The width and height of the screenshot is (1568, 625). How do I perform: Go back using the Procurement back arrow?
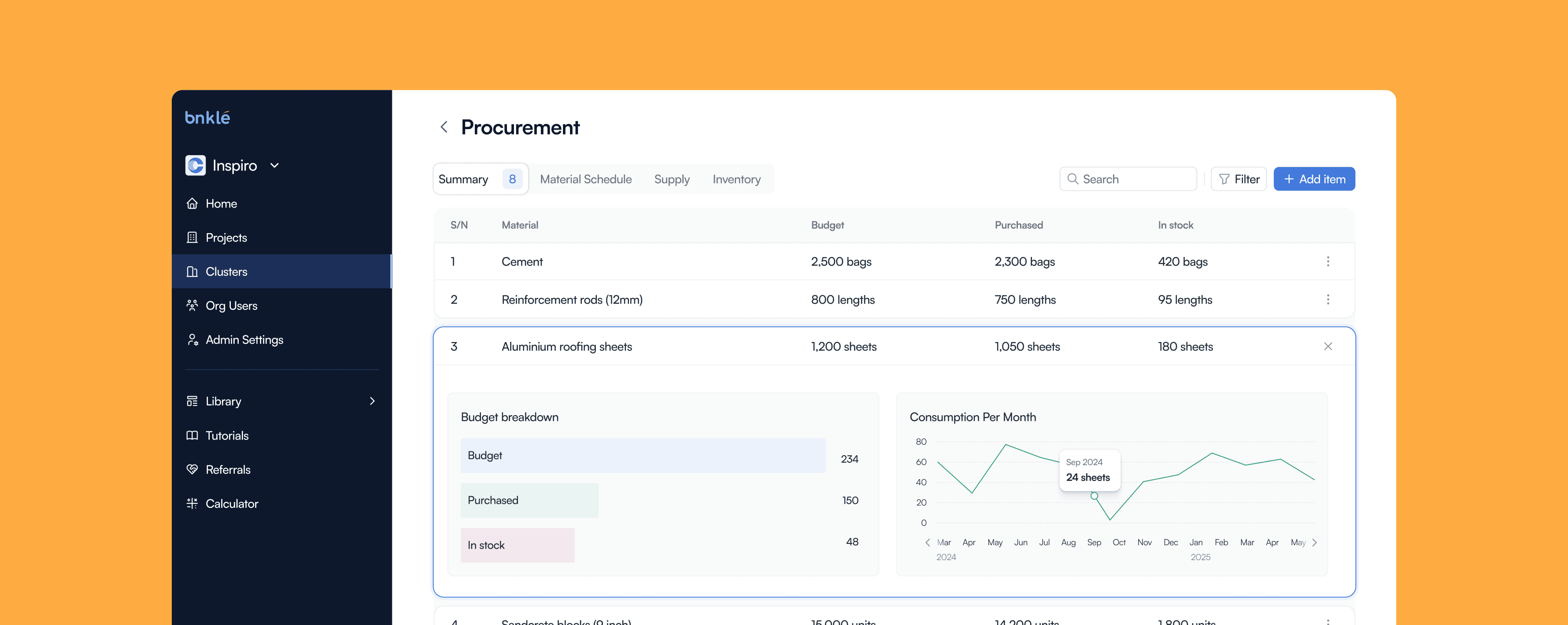tap(444, 127)
